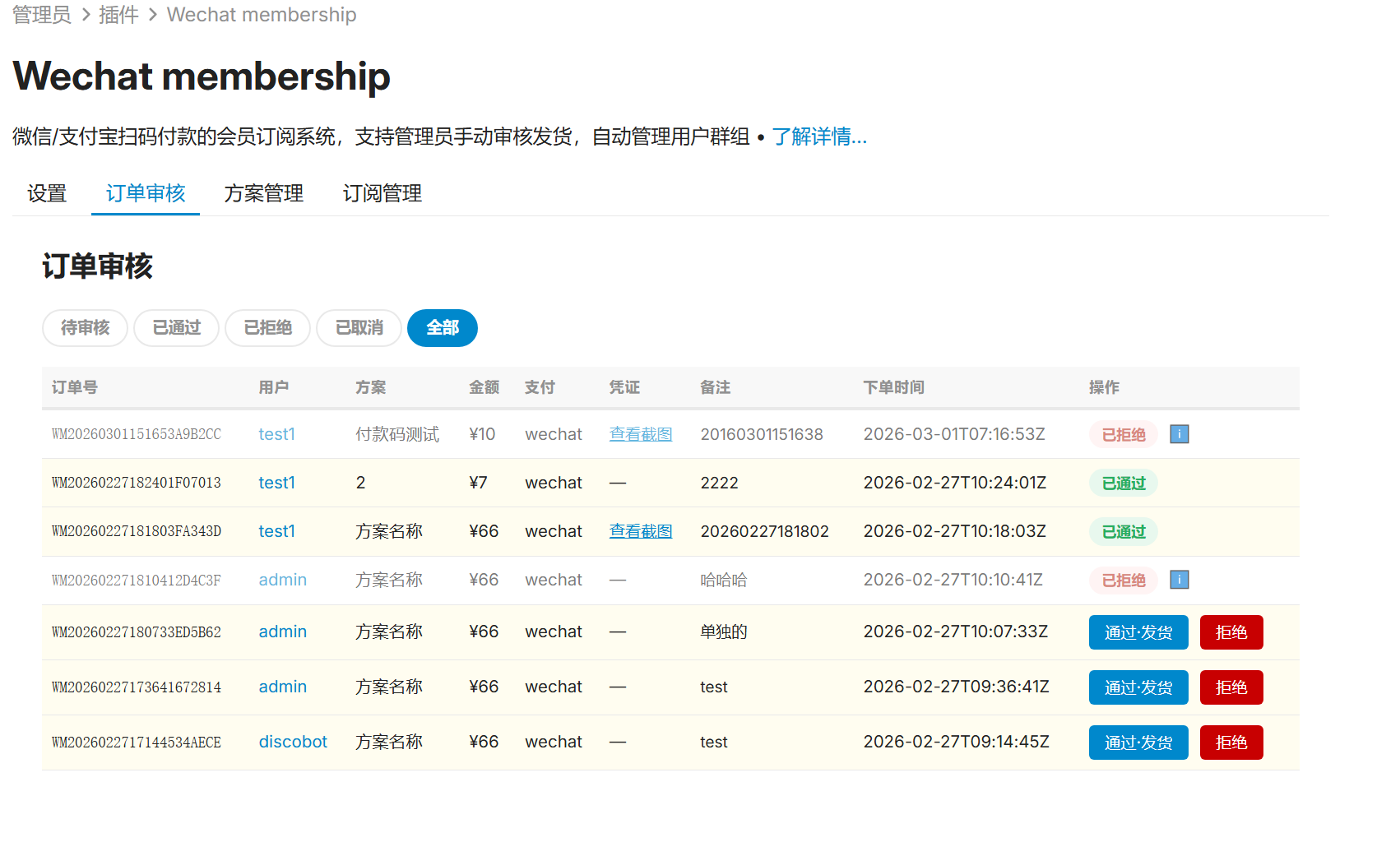Screen dimensions: 1400x842
Task: Reject order WM20260227180733ED5B62
Action: pos(1231,632)
